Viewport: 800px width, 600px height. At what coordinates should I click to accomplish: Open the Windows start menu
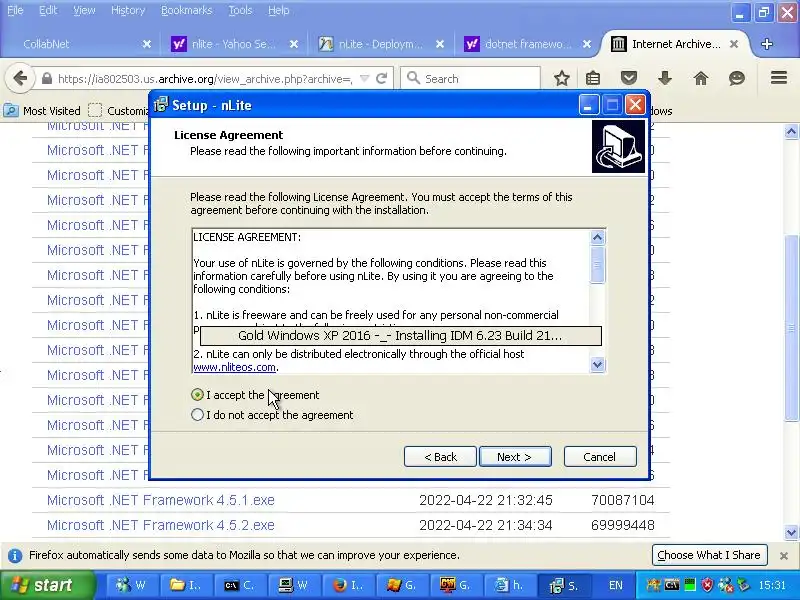(x=47, y=585)
